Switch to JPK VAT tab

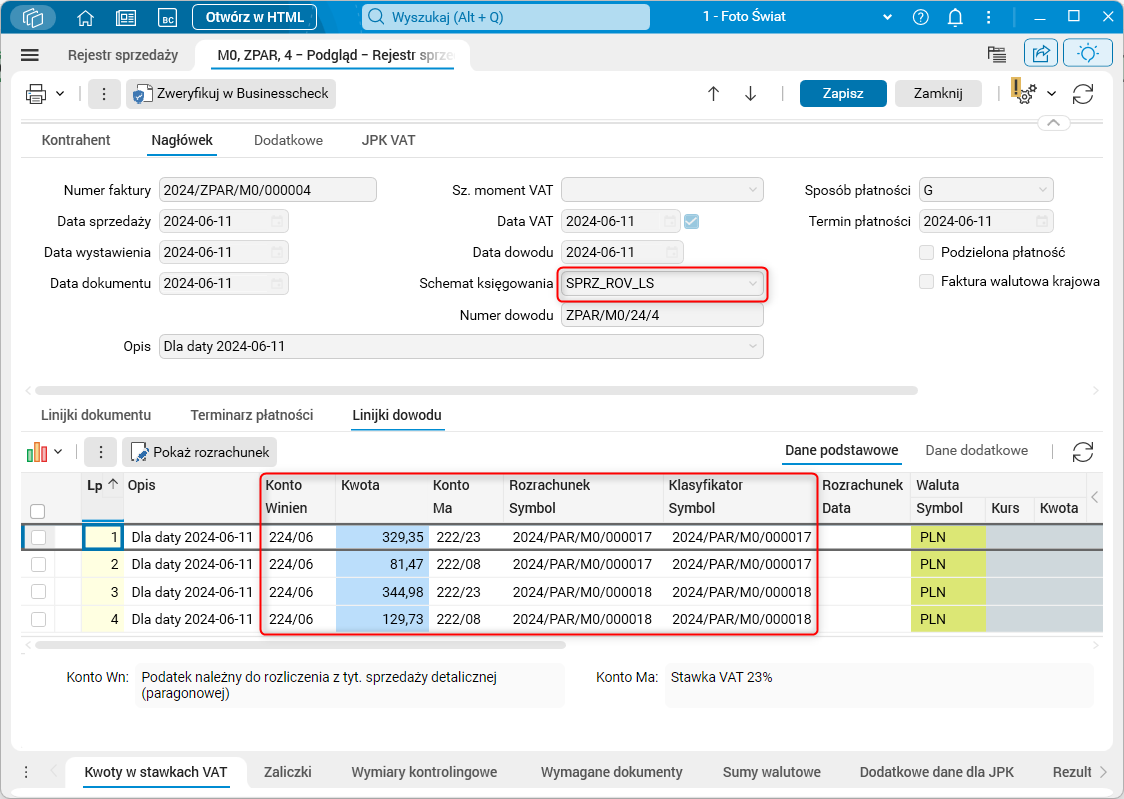tap(388, 140)
